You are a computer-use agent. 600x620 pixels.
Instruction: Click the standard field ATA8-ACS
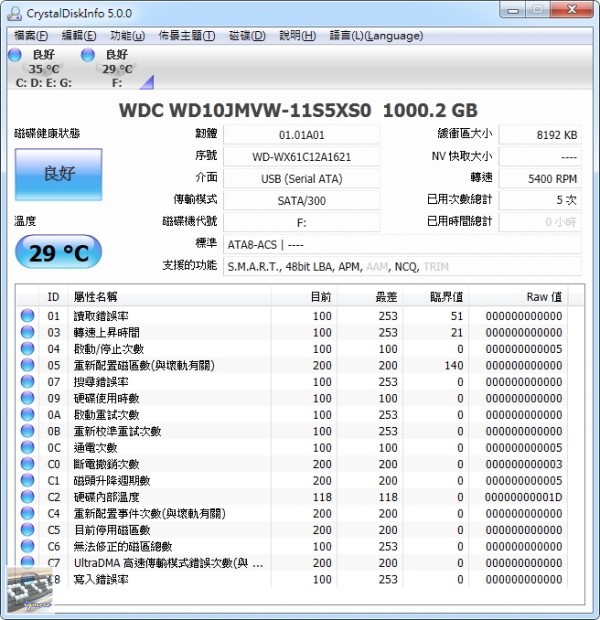(402, 245)
